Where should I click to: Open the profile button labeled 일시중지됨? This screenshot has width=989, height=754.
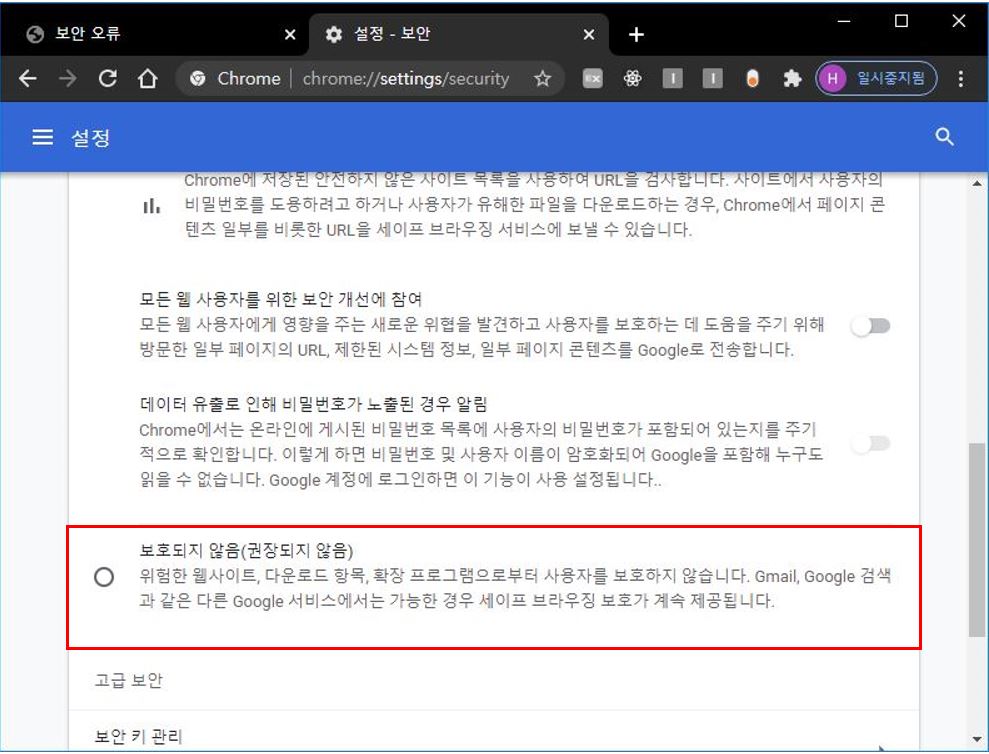876,78
